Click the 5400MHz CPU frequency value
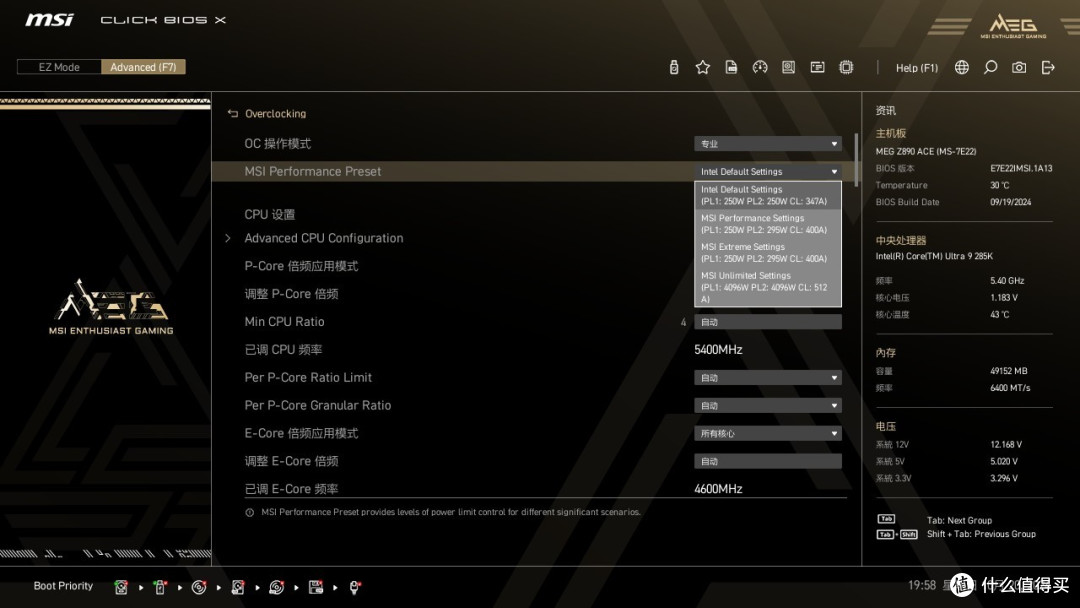Screen dimensions: 1080x608 pyautogui.click(x=718, y=350)
